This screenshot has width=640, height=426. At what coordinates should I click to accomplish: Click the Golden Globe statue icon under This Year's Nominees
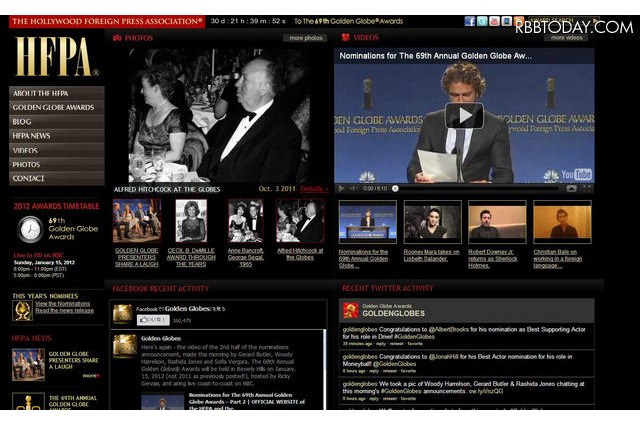[x=23, y=311]
